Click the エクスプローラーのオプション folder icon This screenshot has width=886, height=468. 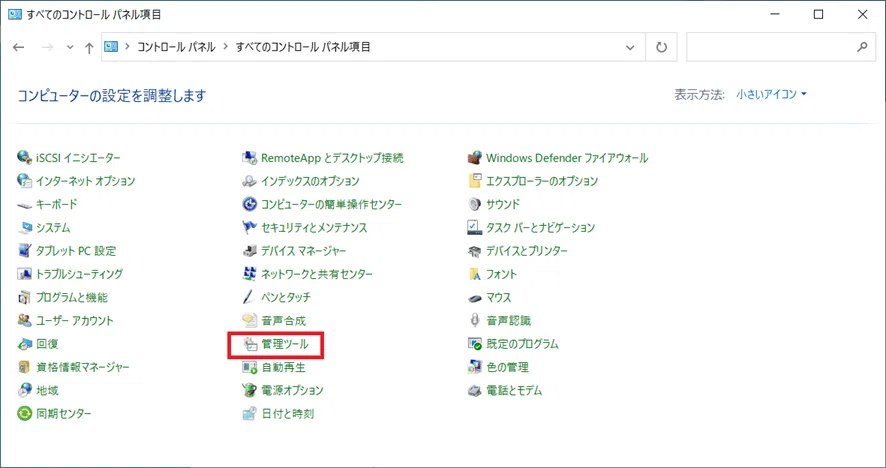click(475, 181)
